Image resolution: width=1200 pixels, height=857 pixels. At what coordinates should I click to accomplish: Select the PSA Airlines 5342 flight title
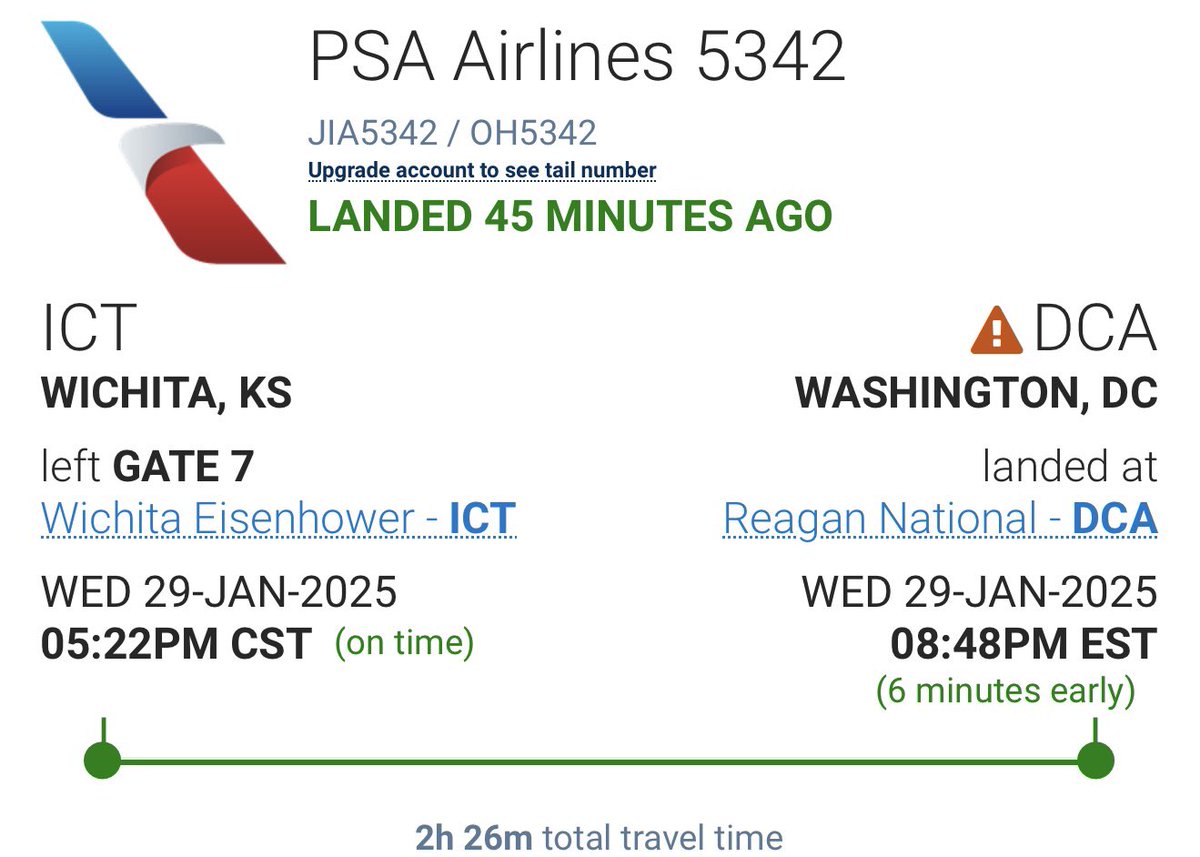(x=577, y=57)
